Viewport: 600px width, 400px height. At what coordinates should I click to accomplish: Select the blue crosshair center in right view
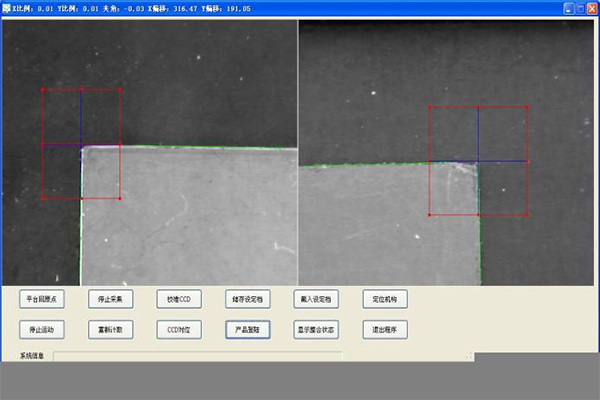point(477,160)
